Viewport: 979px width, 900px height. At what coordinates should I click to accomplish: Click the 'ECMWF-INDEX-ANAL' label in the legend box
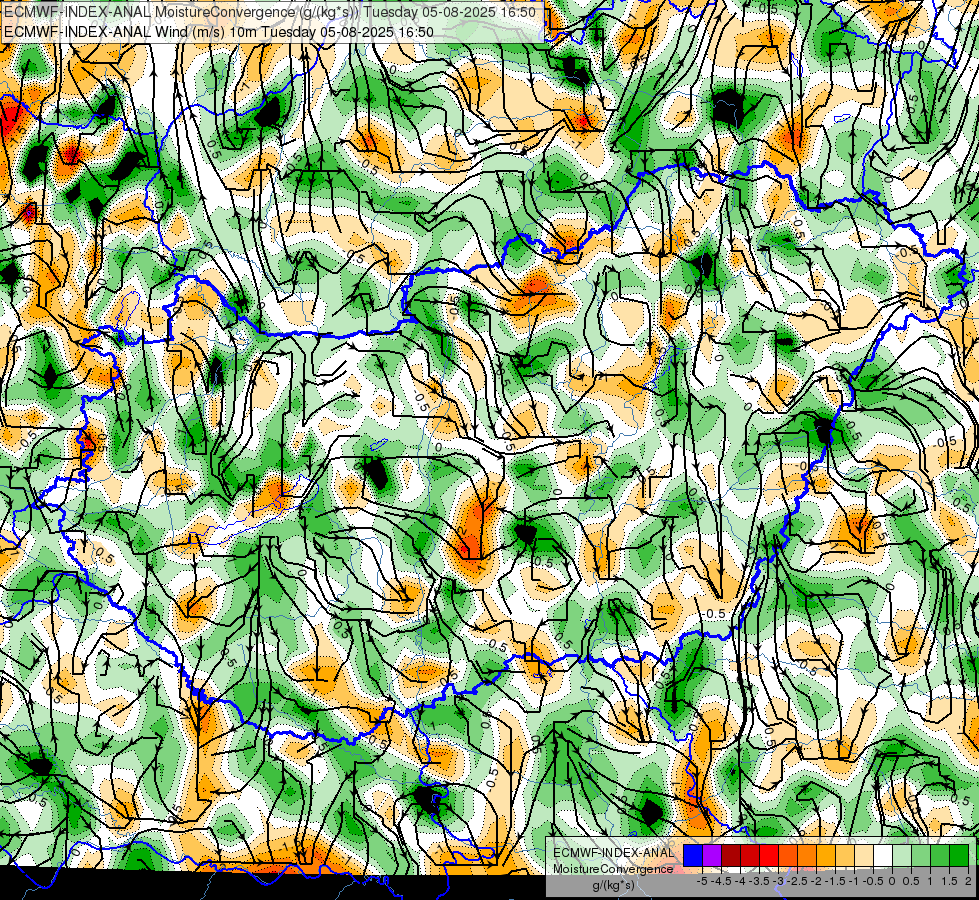[613, 853]
